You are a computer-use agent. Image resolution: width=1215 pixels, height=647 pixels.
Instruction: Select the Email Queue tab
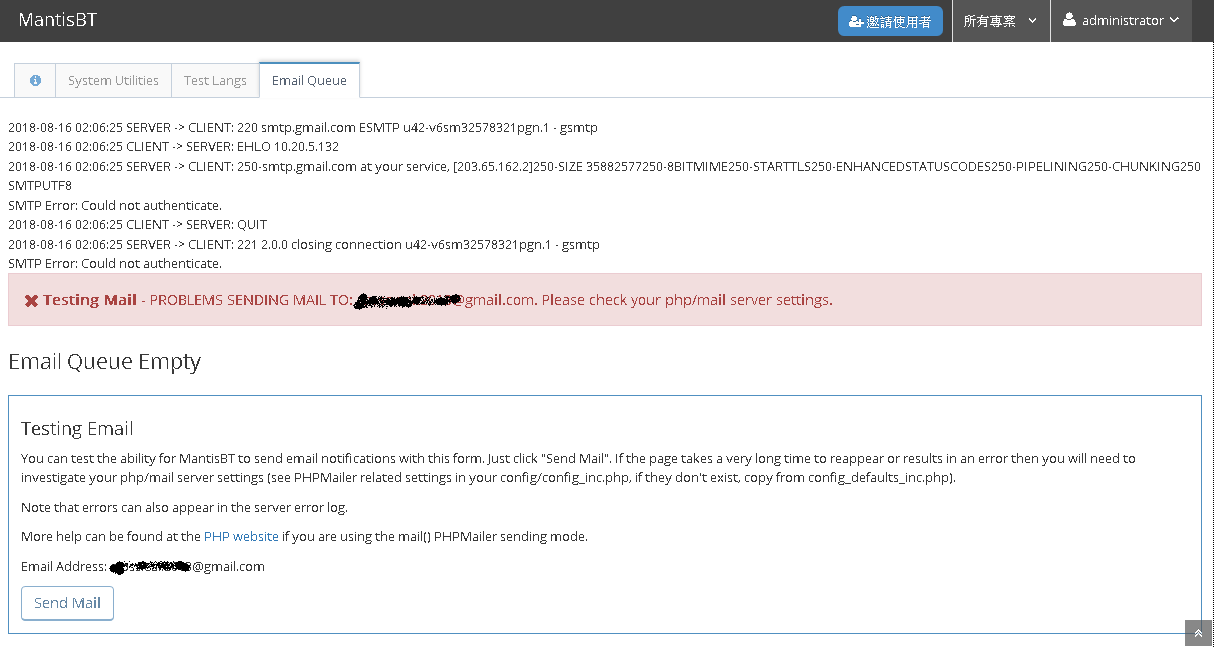[309, 81]
